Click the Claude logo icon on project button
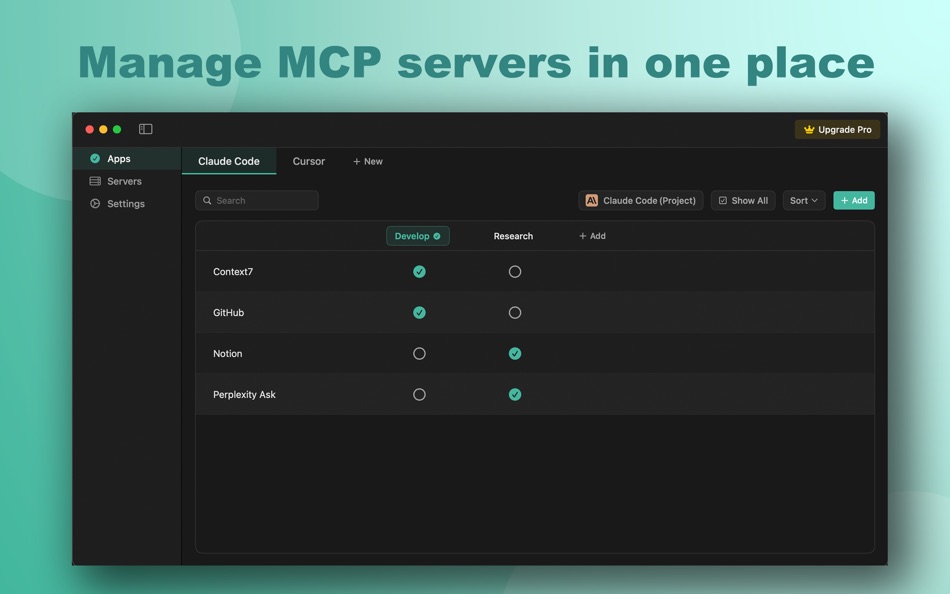The image size is (950, 594). (591, 201)
